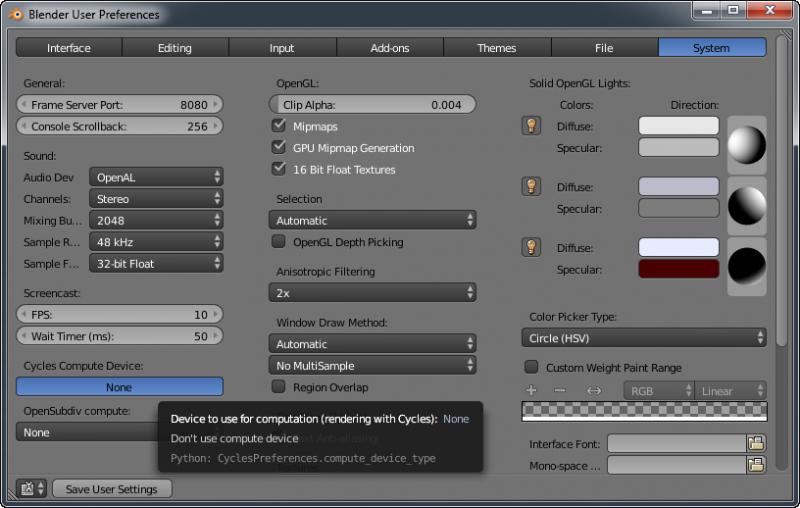Image resolution: width=800 pixels, height=508 pixels.
Task: Click third light Diffuse color swatch
Action: [x=679, y=247]
